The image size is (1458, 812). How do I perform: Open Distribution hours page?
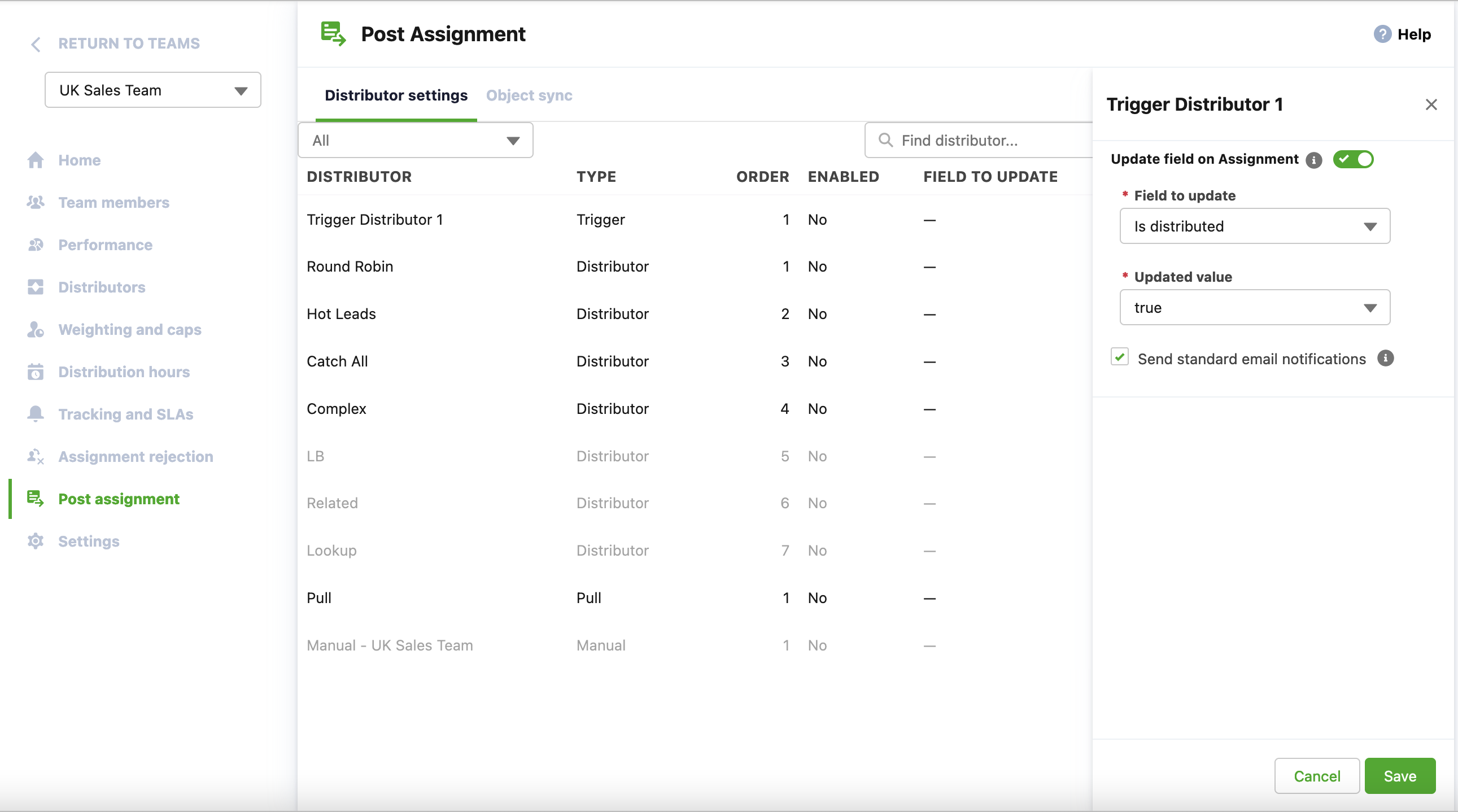124,372
